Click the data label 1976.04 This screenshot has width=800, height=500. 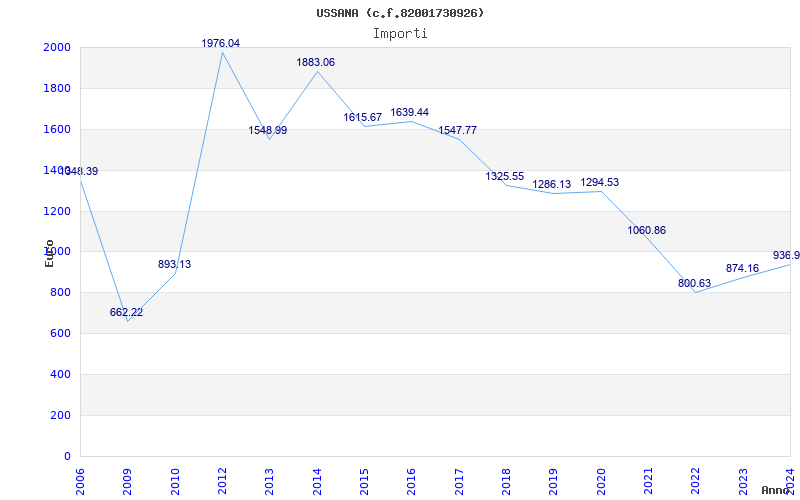220,43
